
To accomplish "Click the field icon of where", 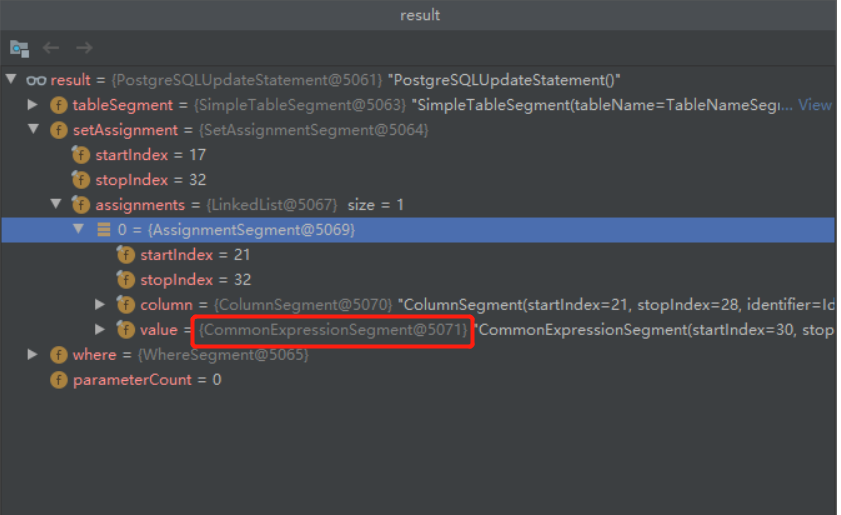I will 58,355.
